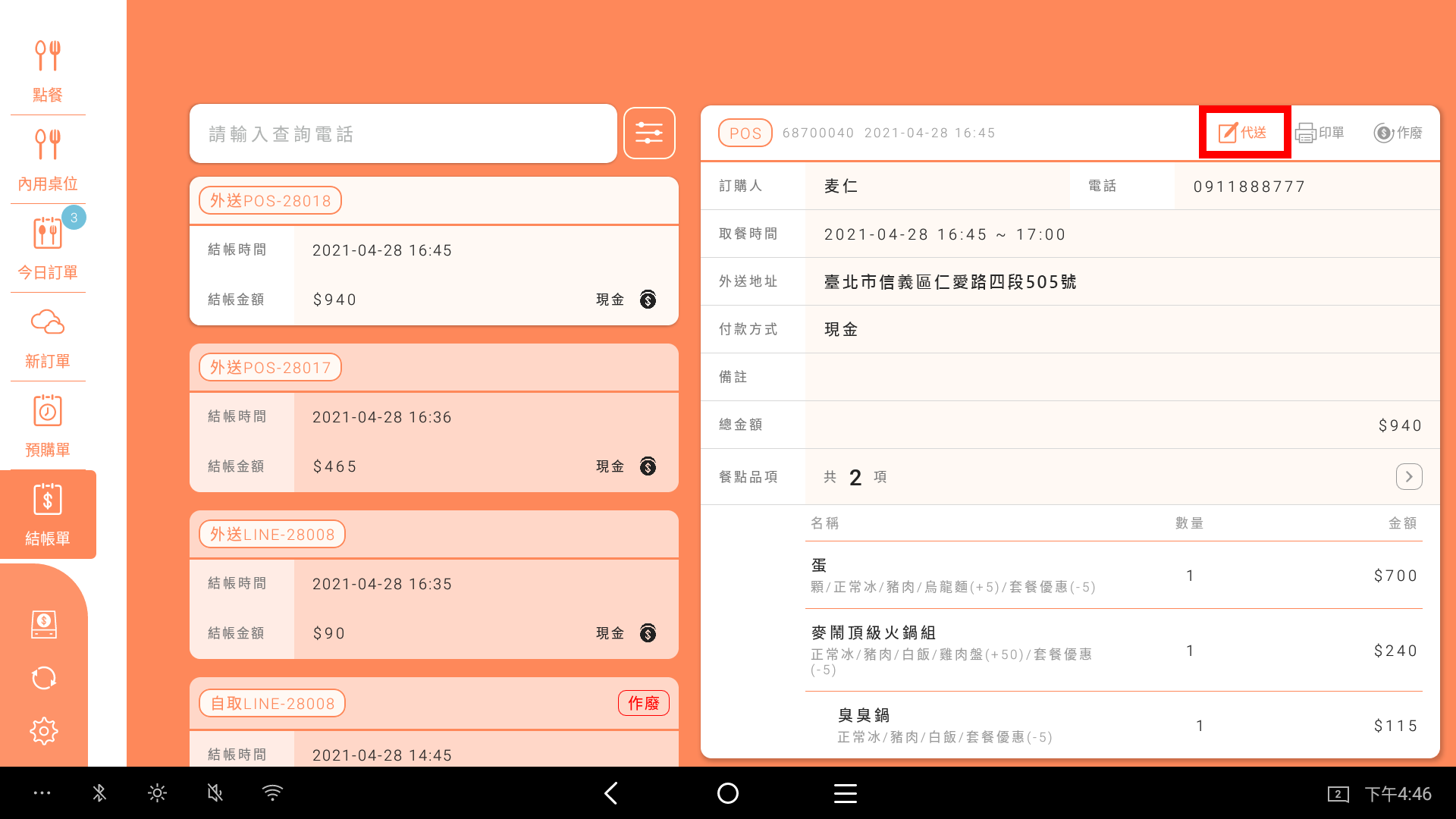Click the phone search input field

[x=403, y=133]
